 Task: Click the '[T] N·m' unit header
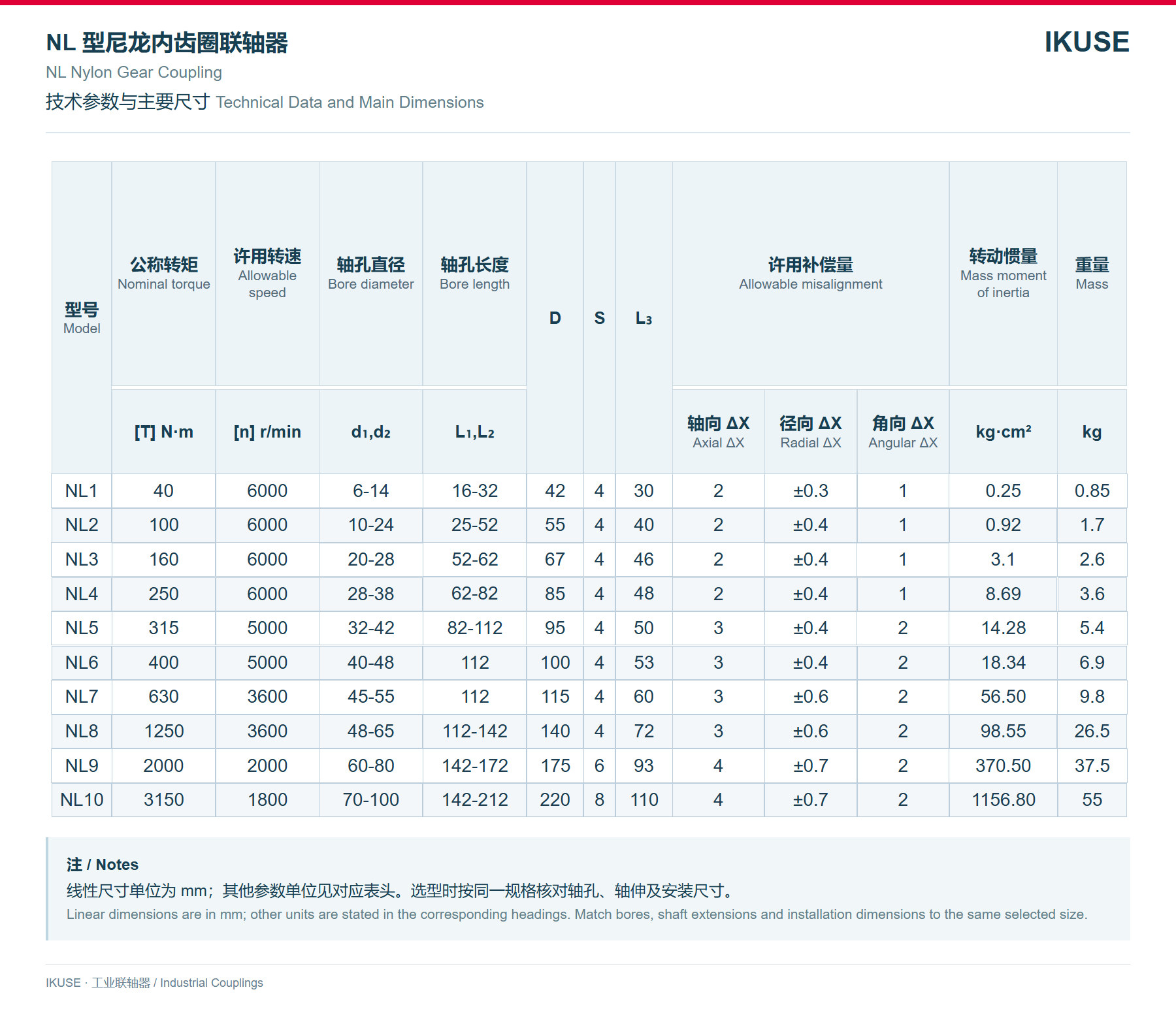pyautogui.click(x=164, y=432)
